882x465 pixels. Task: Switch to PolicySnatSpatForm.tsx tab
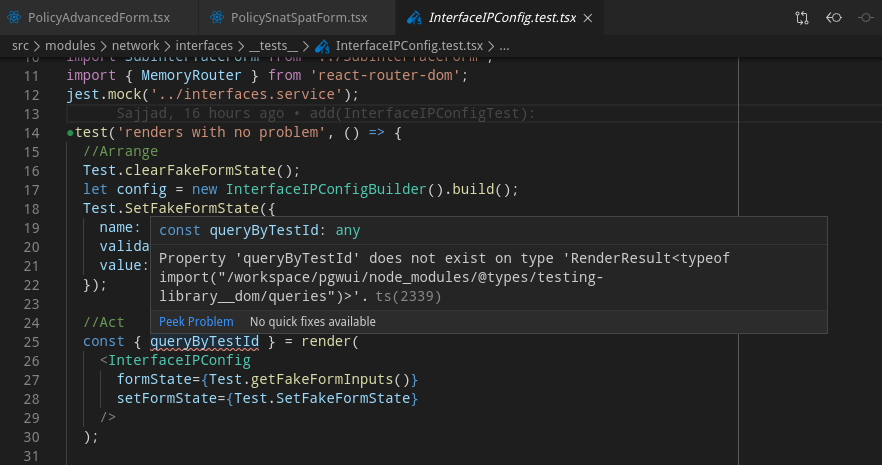click(x=299, y=17)
